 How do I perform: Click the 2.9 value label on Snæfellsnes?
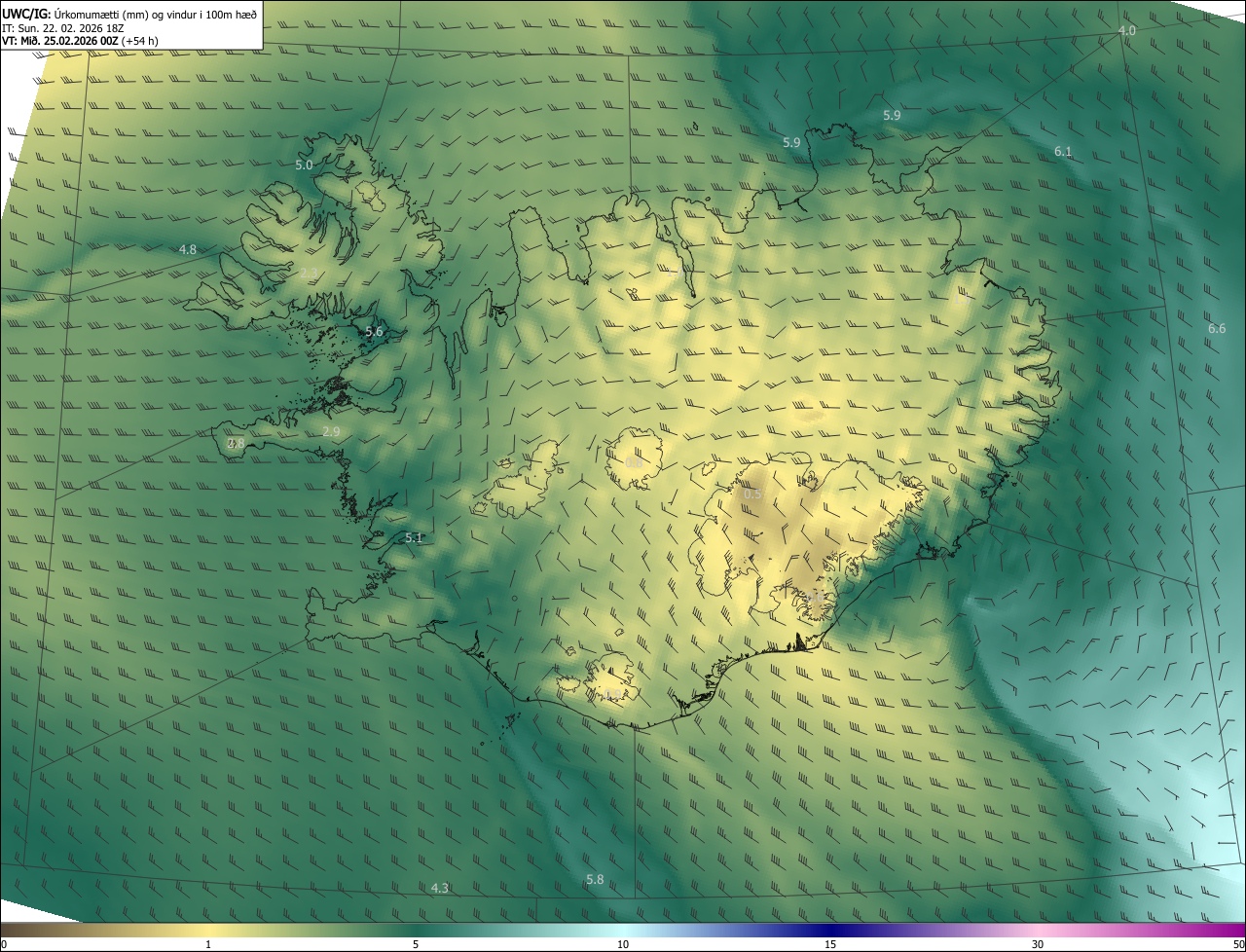click(331, 431)
